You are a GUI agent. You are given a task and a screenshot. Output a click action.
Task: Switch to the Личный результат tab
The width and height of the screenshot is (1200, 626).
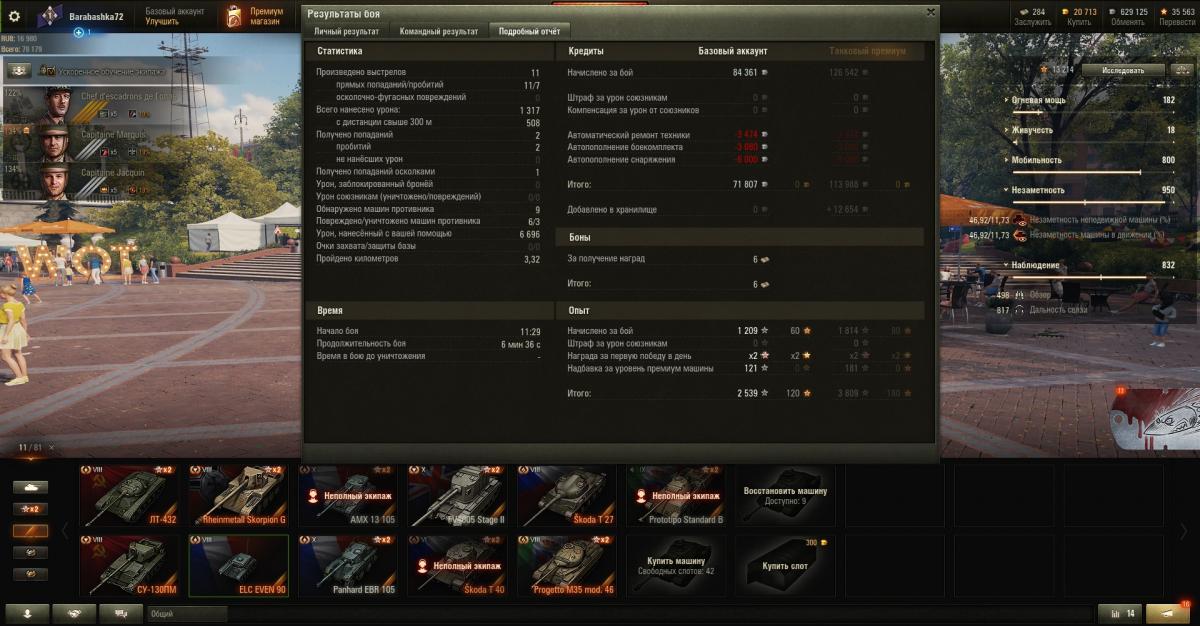pyautogui.click(x=344, y=31)
